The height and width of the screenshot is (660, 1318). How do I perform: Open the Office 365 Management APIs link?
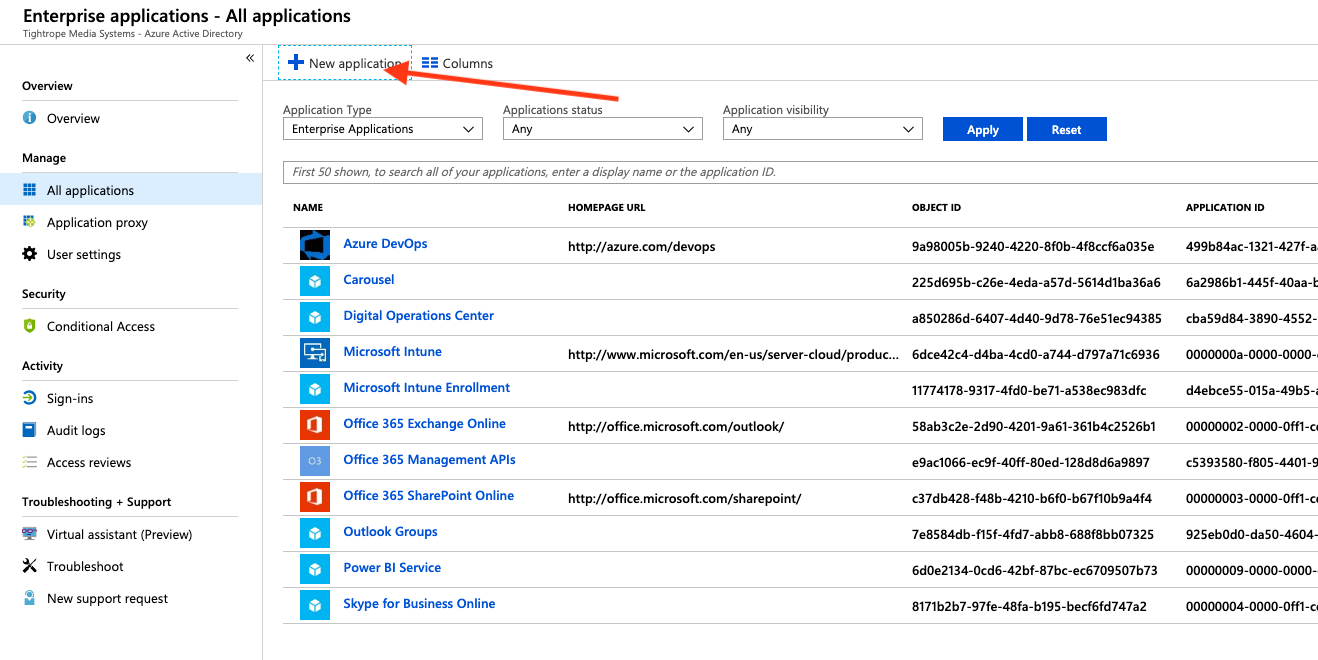[x=430, y=460]
